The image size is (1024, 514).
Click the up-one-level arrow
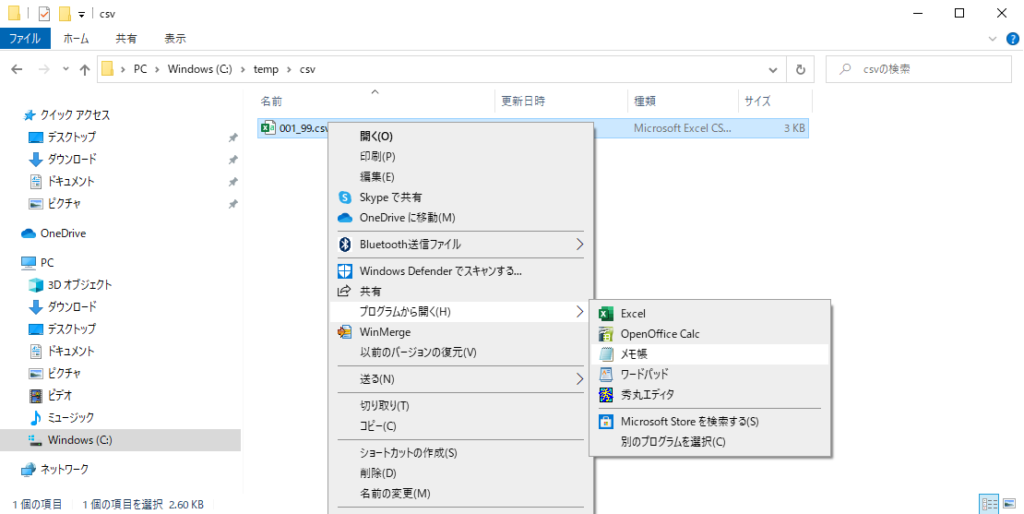coord(84,69)
